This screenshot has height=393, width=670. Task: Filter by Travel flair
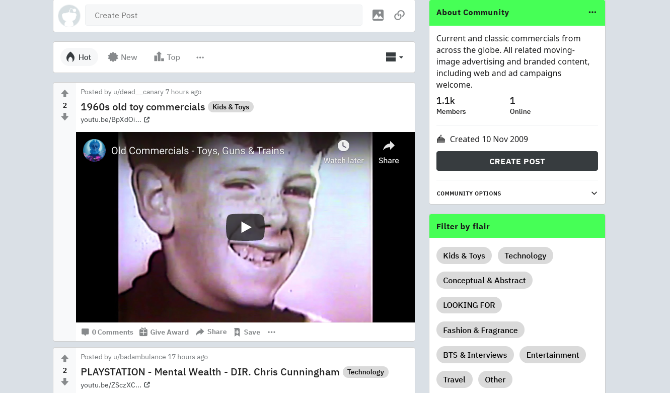click(454, 379)
